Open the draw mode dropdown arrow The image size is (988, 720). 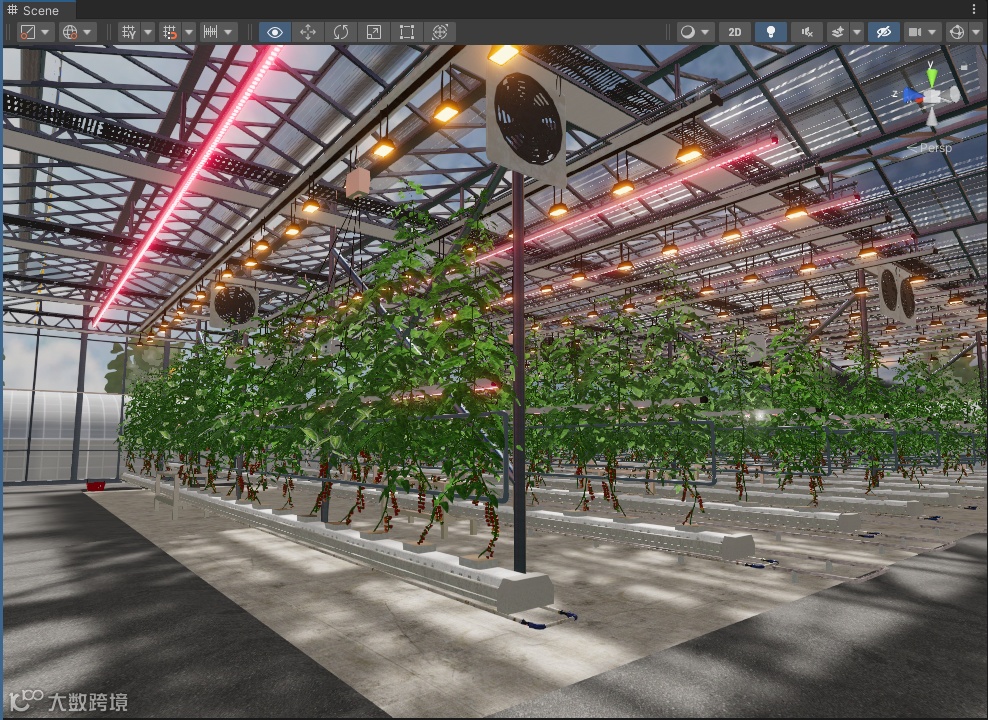[705, 32]
